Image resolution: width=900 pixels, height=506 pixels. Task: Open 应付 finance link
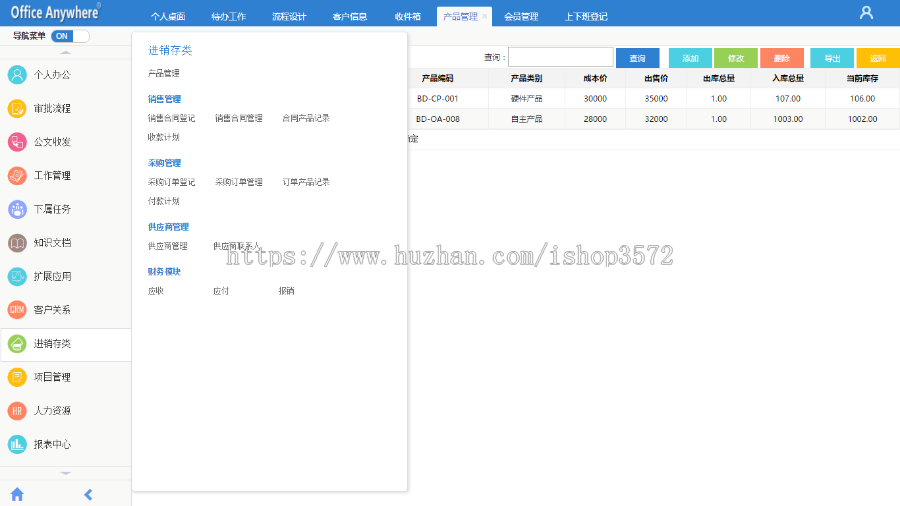[221, 291]
